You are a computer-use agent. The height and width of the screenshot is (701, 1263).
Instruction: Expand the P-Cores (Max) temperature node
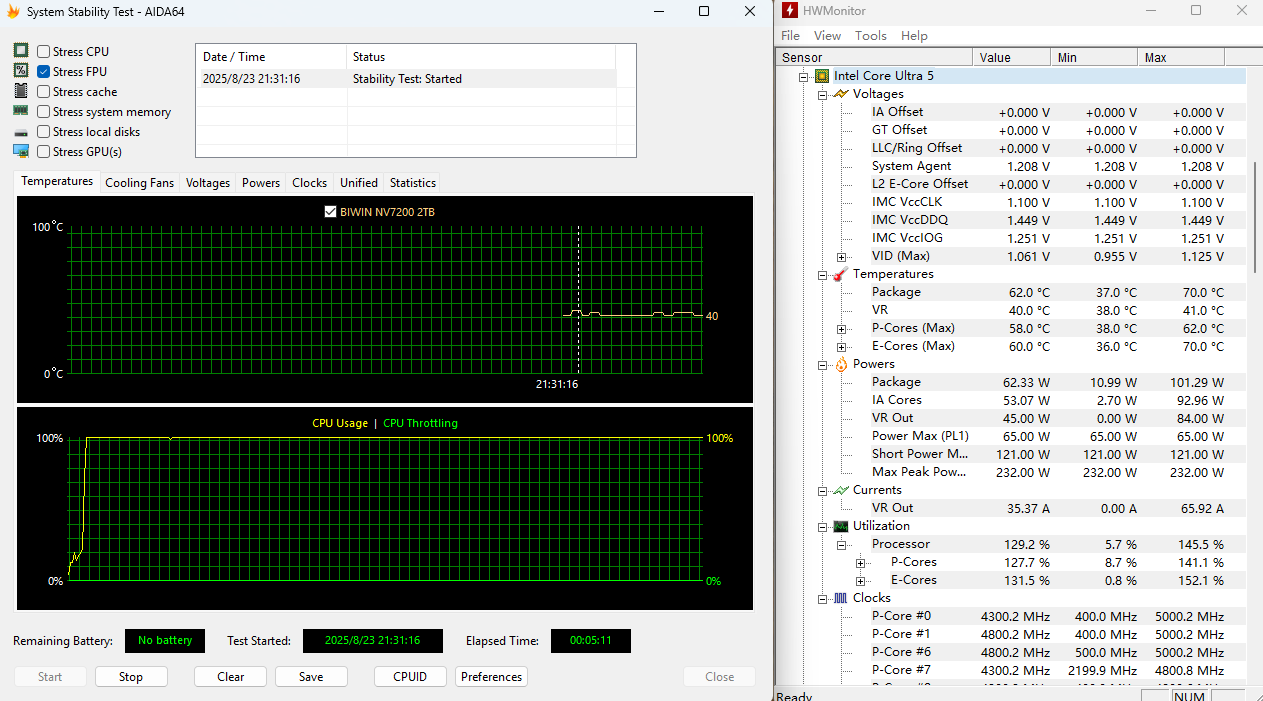pyautogui.click(x=842, y=329)
